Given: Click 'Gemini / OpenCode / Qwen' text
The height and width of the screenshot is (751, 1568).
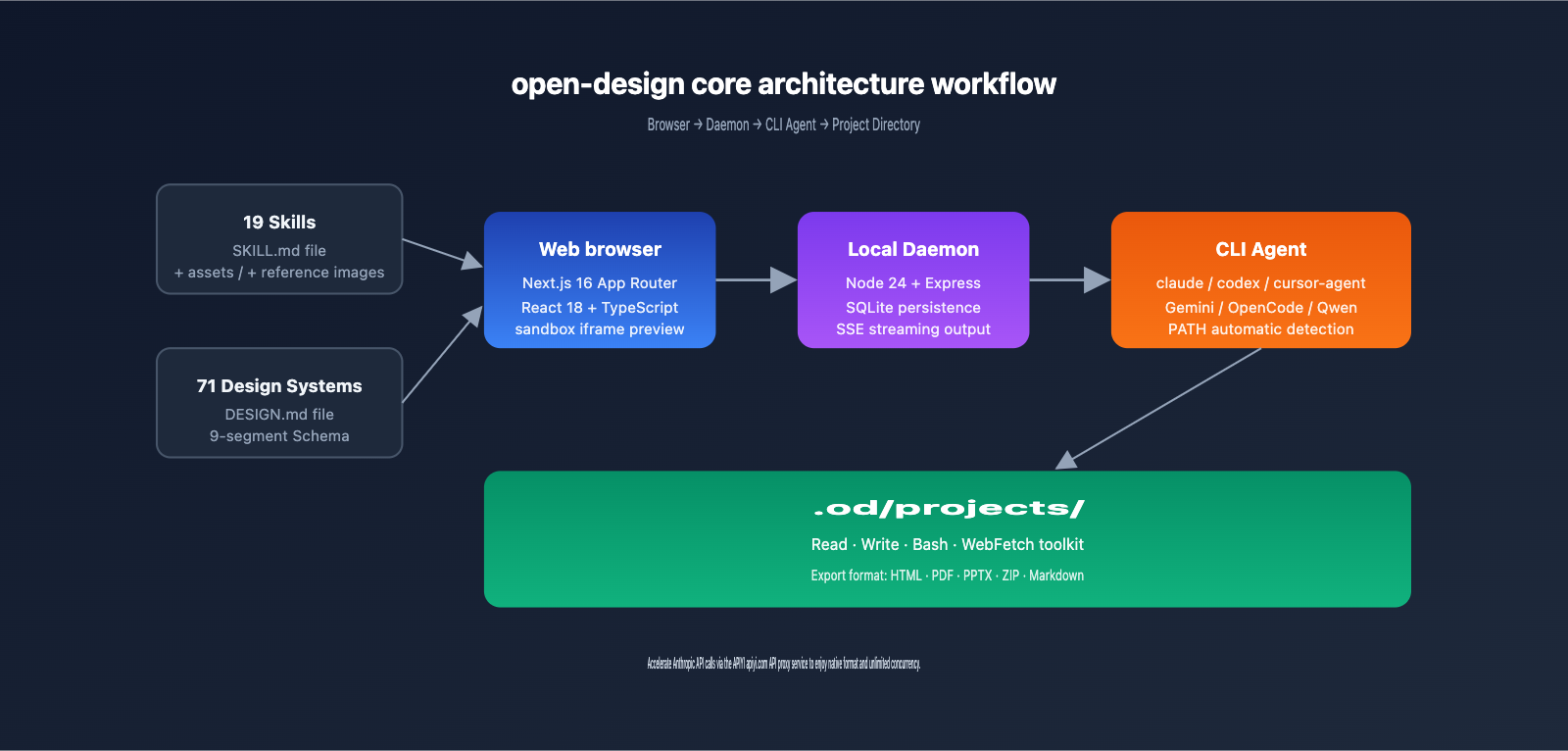Looking at the screenshot, I should [1261, 308].
